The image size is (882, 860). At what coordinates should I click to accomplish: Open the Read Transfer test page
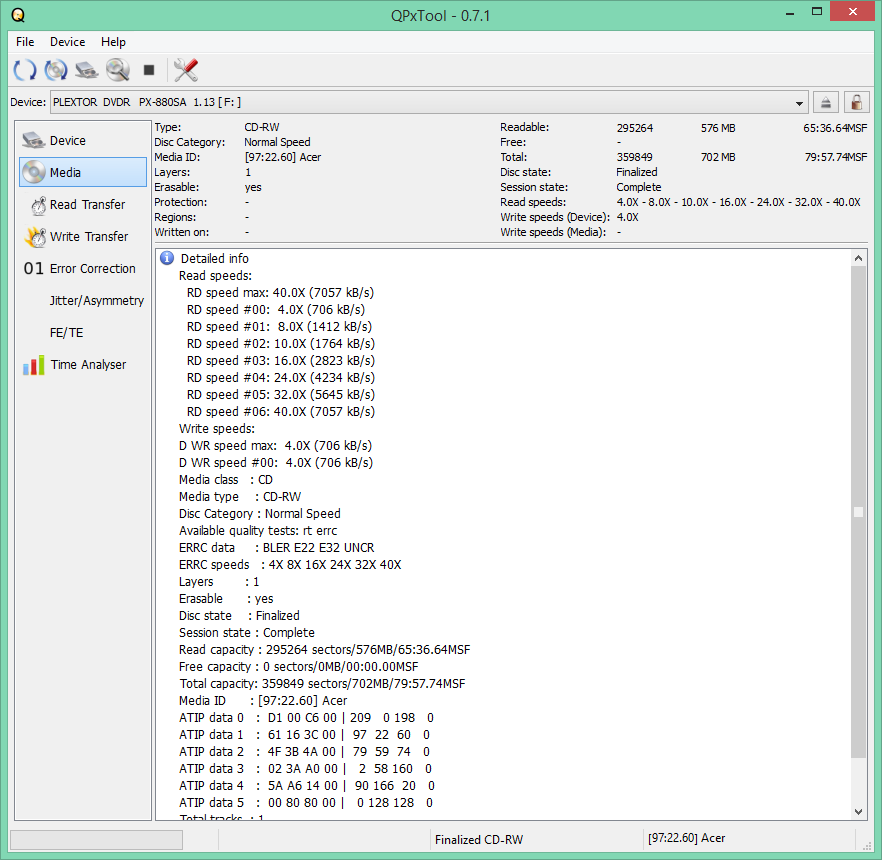click(83, 205)
